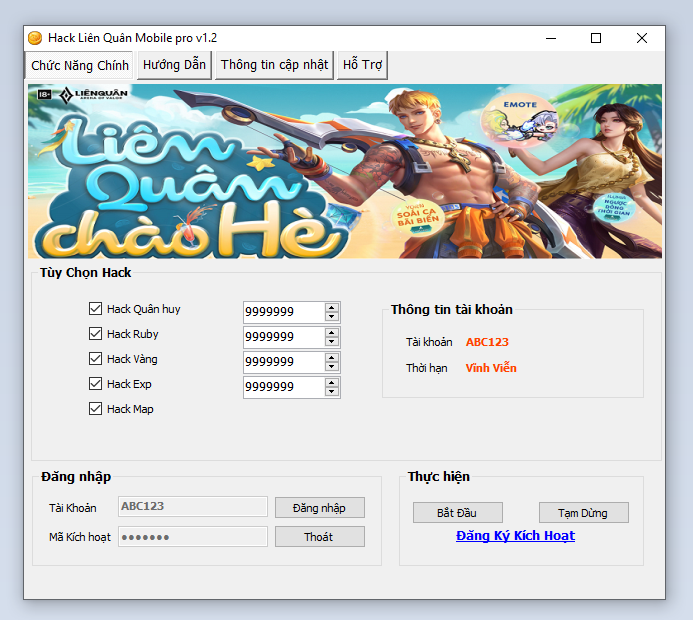
Task: Switch to the Hướng Dẫn tab
Action: pyautogui.click(x=174, y=65)
